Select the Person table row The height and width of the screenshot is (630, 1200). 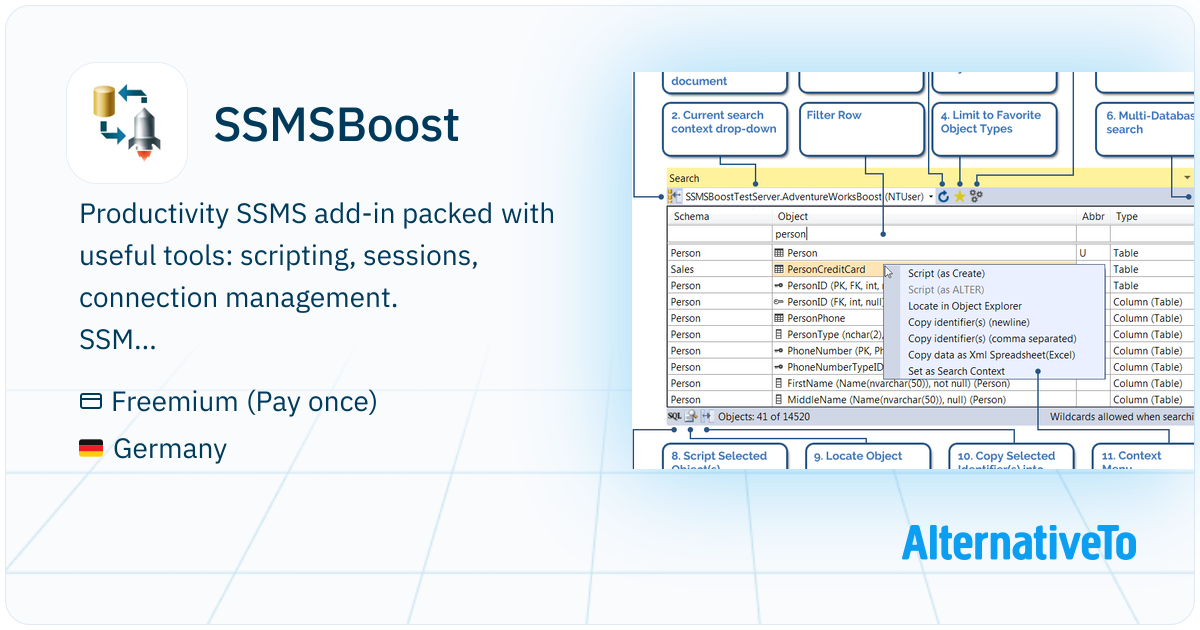point(931,253)
